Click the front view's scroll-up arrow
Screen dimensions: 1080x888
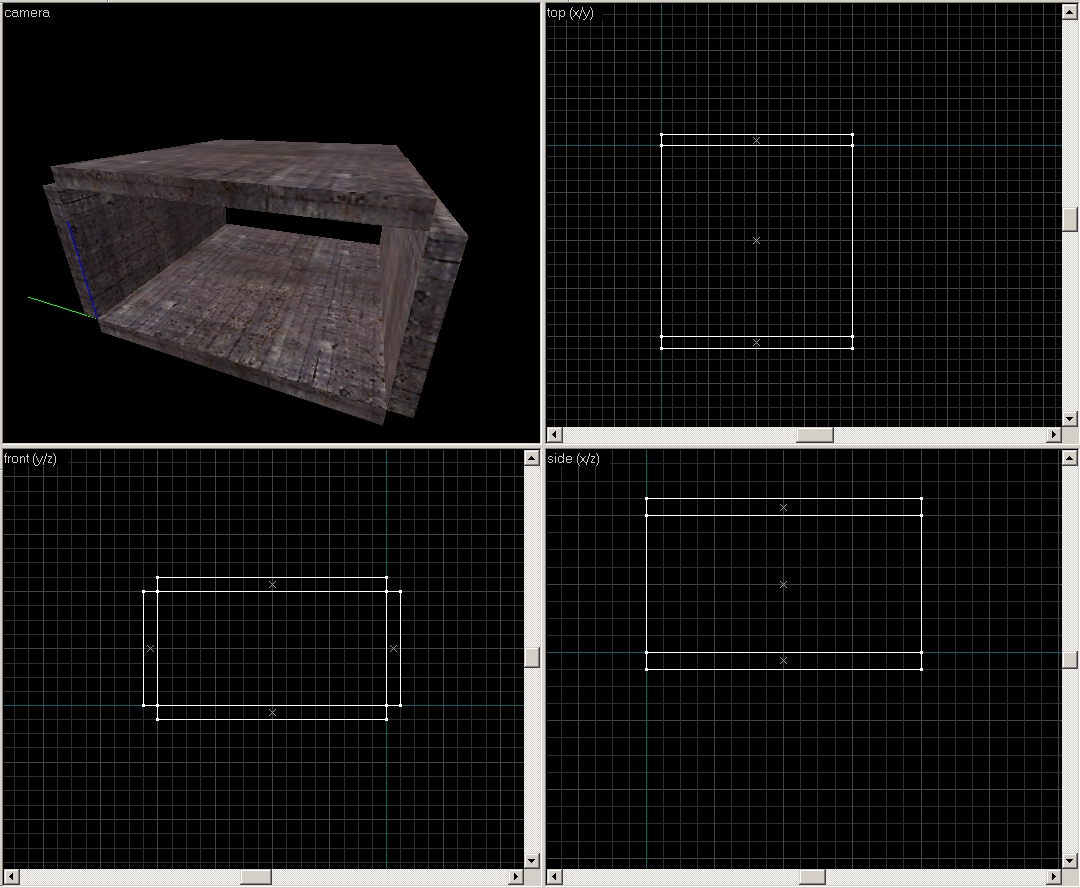click(532, 458)
